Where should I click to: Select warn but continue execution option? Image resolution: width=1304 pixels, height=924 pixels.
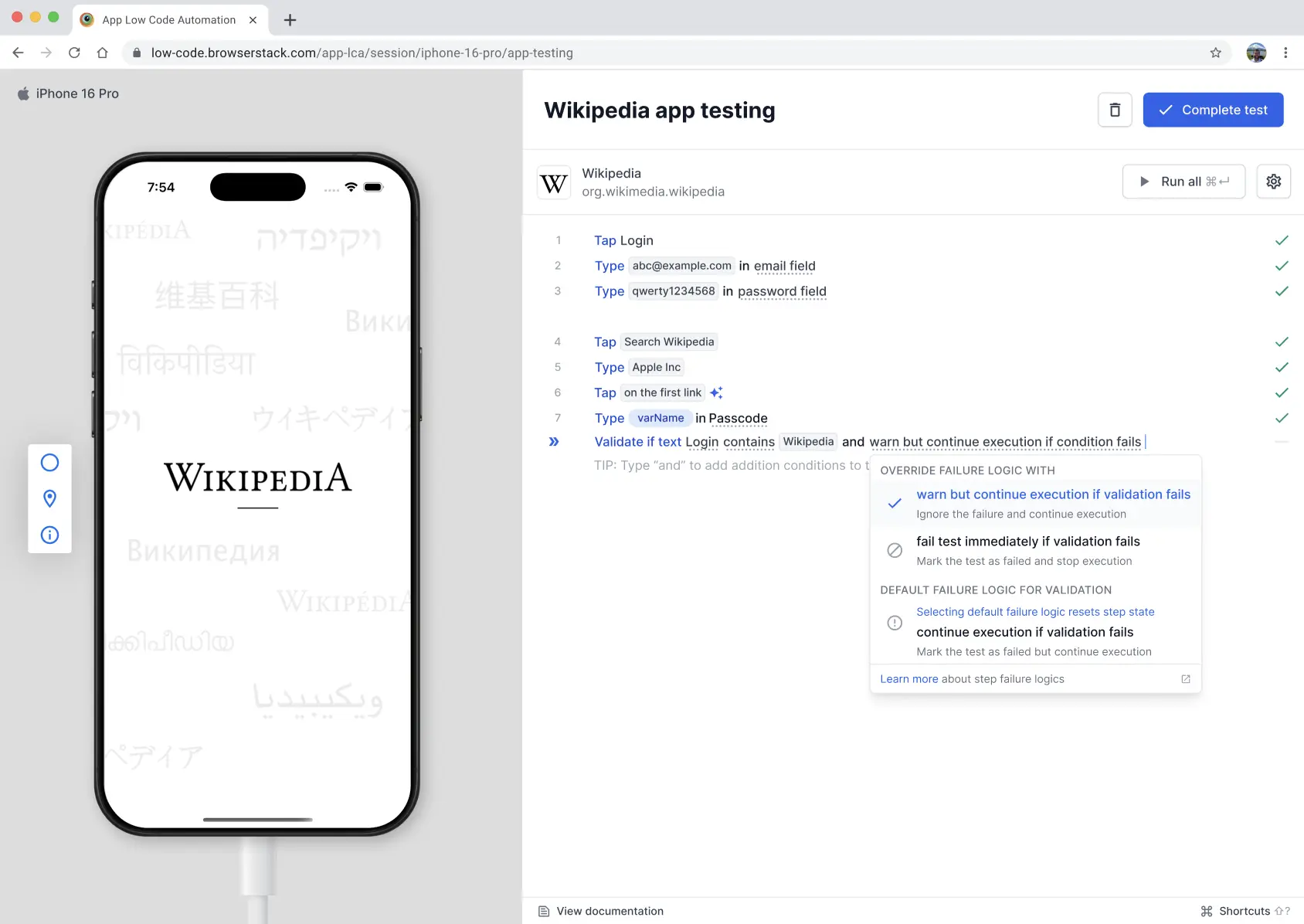coord(1052,495)
